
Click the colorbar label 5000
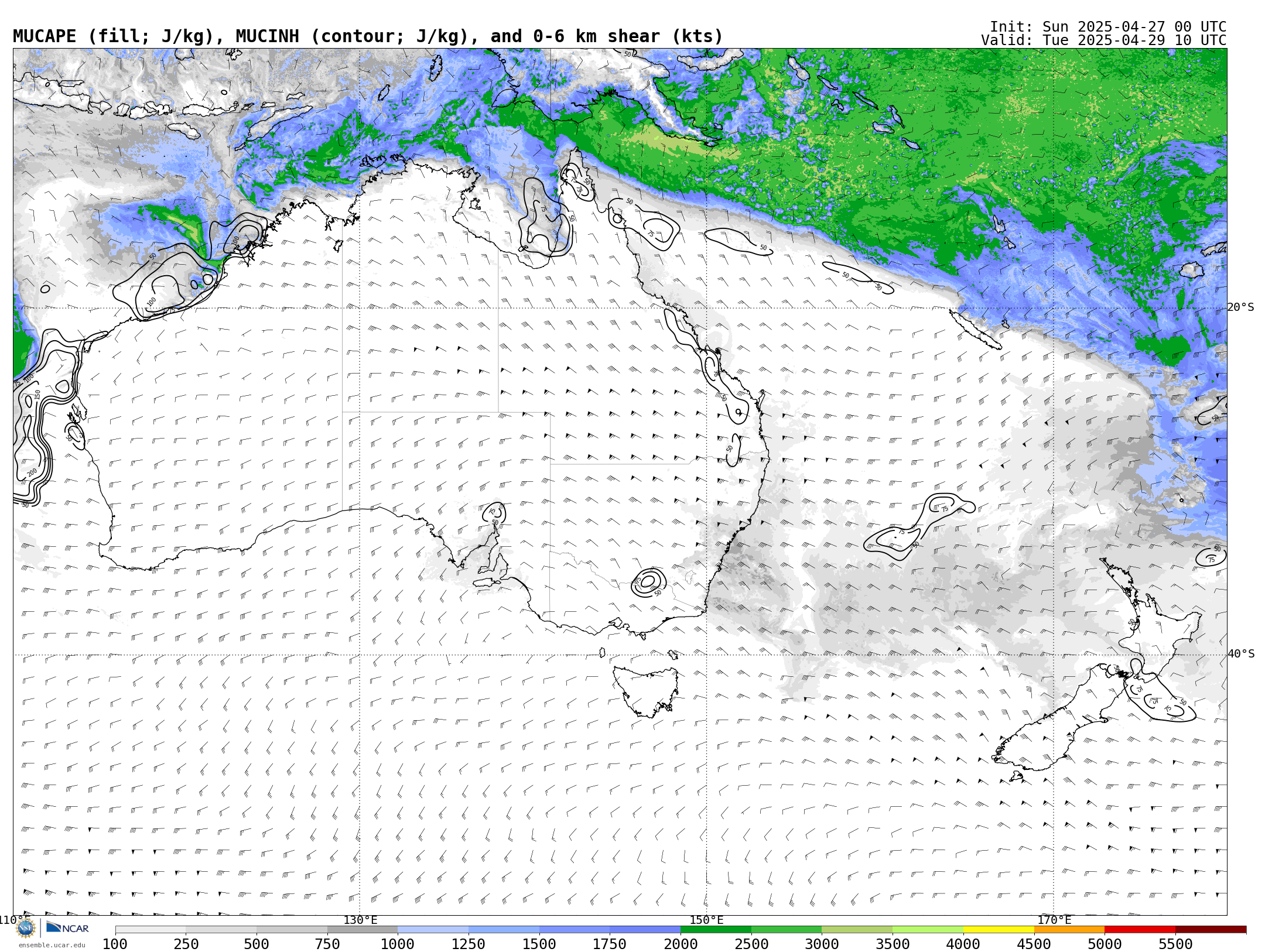pos(1105,944)
